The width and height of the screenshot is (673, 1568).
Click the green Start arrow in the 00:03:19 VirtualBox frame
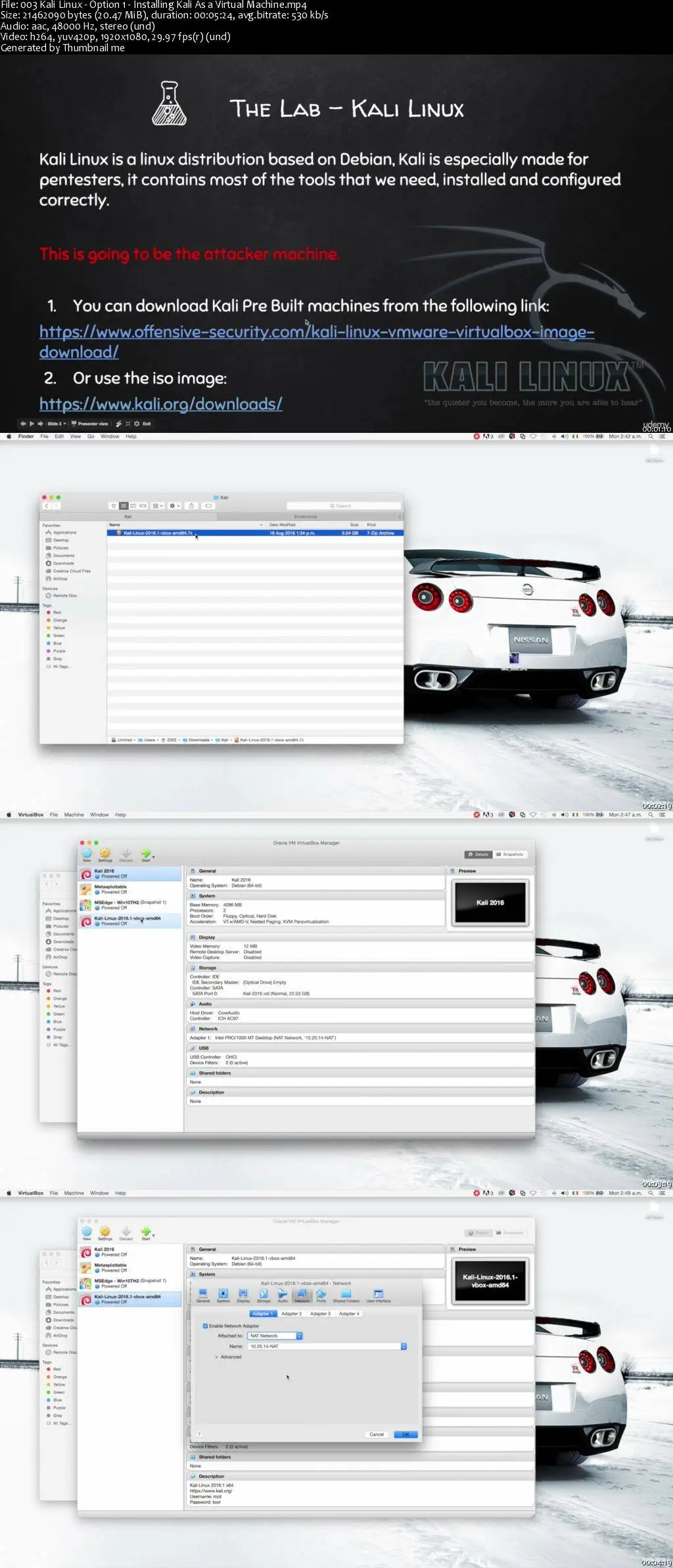[147, 854]
